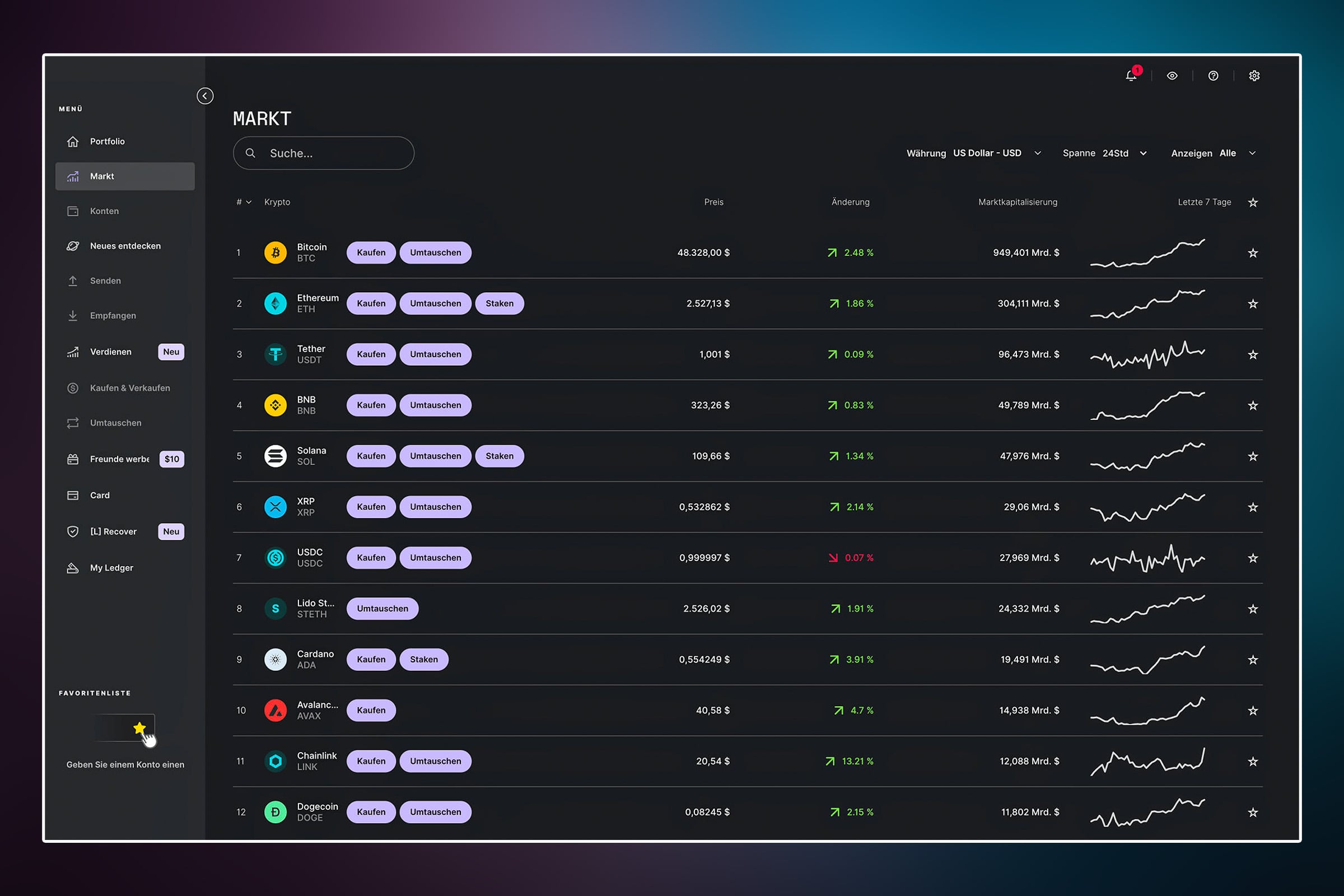Click the Suche search field
Viewport: 1344px width, 896px height.
[324, 153]
